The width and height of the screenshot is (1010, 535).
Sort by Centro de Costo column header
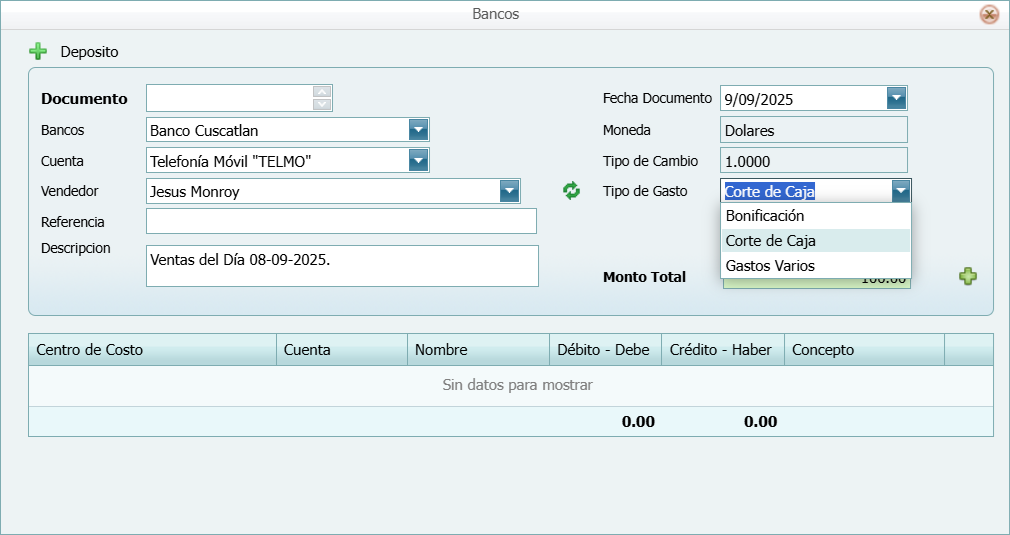tap(152, 350)
